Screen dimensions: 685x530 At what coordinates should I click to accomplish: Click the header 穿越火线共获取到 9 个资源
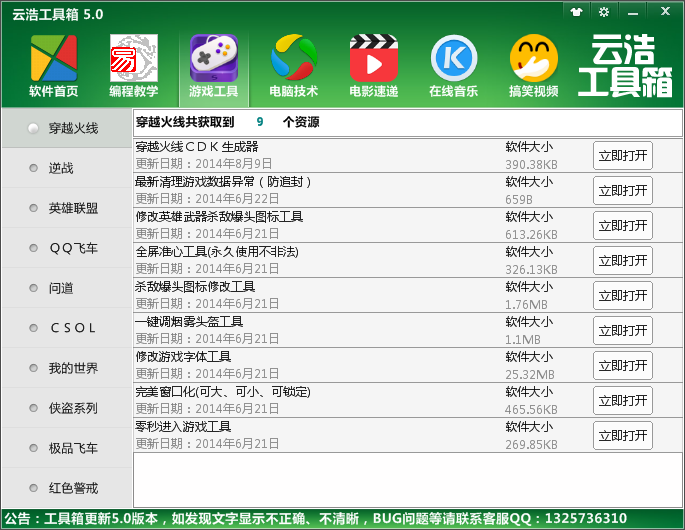227,122
